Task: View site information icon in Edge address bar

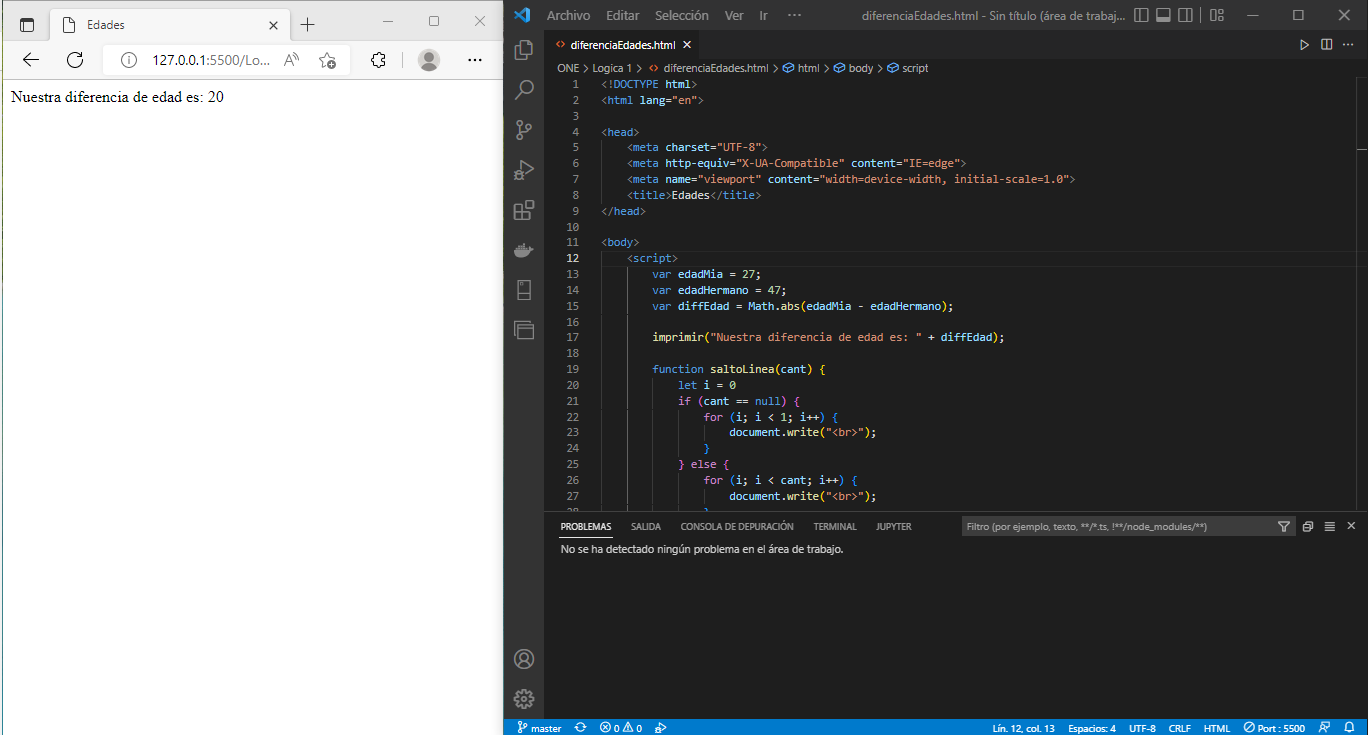Action: (x=128, y=60)
